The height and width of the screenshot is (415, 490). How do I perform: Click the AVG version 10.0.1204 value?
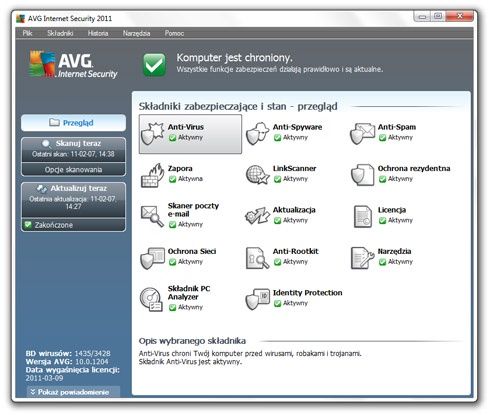pos(92,362)
